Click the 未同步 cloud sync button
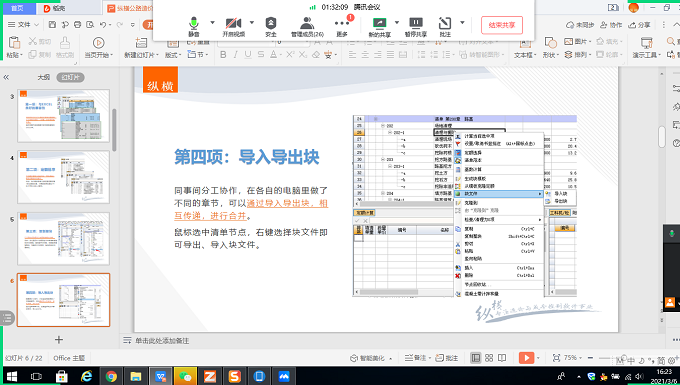Viewport: 680px width, 385px height. 580,25
